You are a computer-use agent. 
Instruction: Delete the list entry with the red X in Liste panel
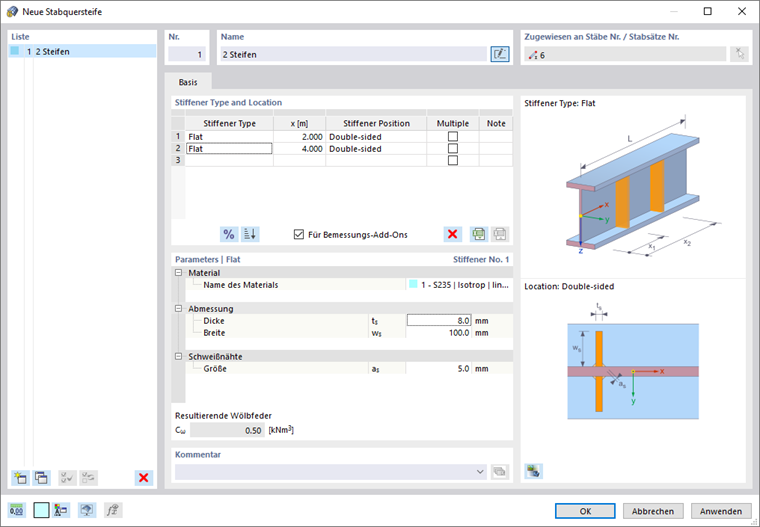point(143,478)
